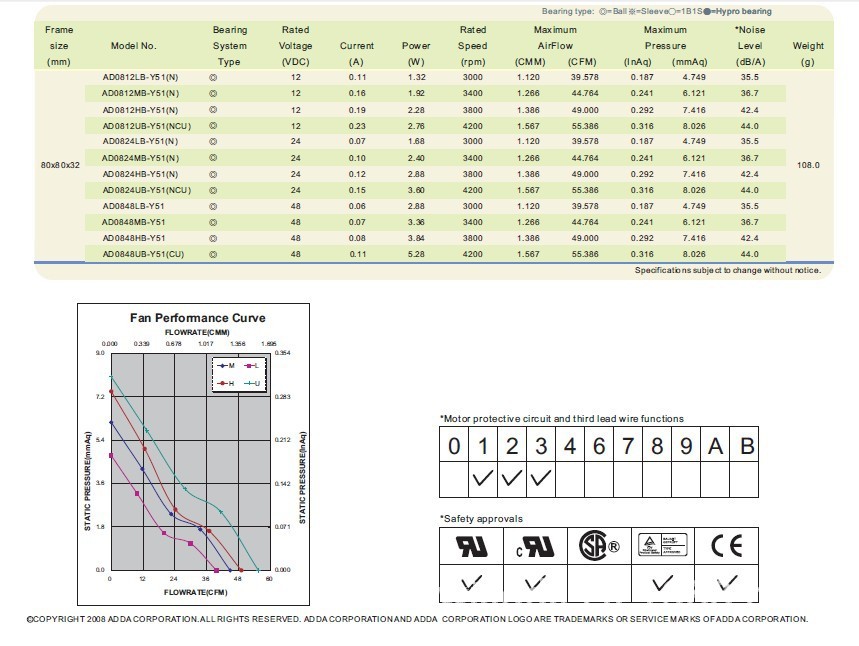859x646 pixels.
Task: Click the CSA certification logo
Action: tap(598, 546)
